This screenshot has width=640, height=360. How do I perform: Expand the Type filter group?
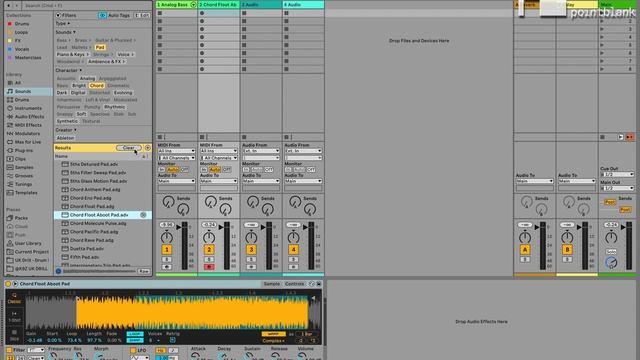pyautogui.click(x=62, y=24)
